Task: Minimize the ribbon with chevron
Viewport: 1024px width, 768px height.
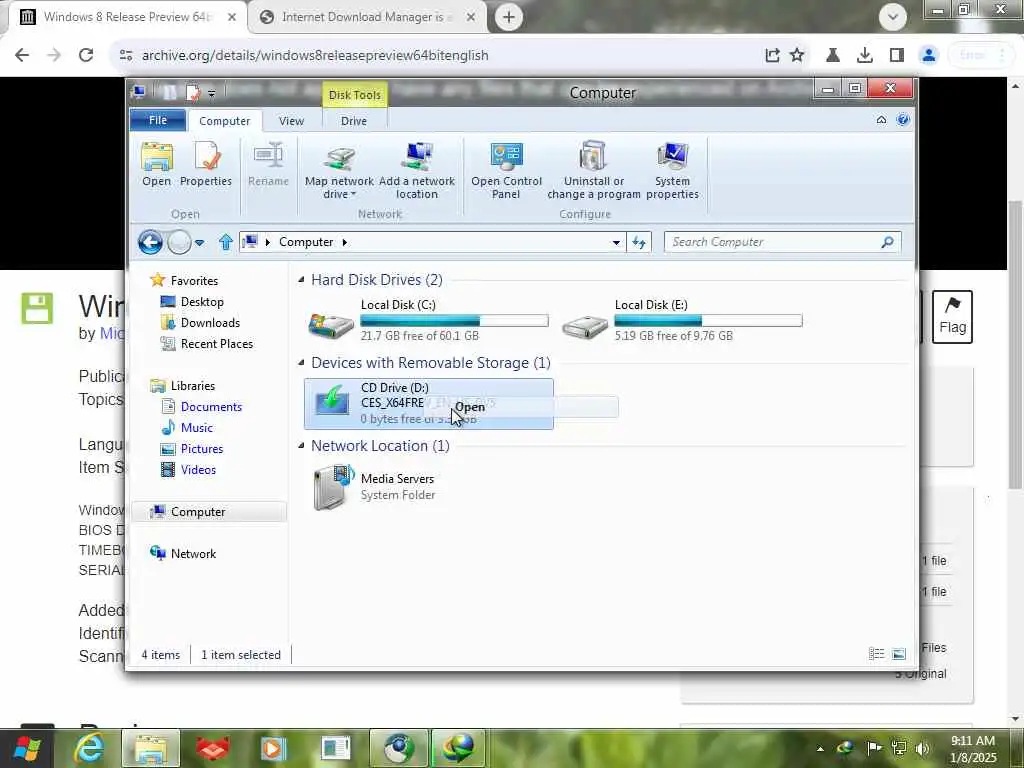Action: [x=881, y=120]
